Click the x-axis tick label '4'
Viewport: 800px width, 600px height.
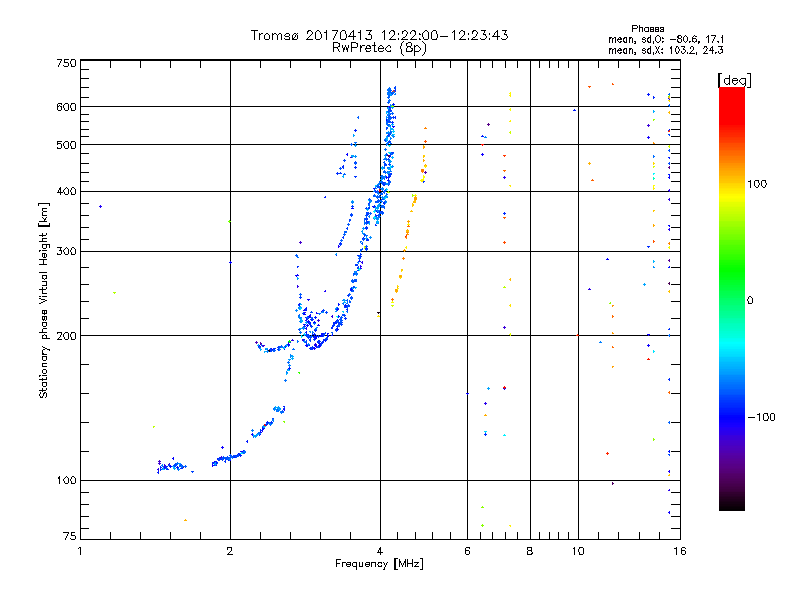380,551
